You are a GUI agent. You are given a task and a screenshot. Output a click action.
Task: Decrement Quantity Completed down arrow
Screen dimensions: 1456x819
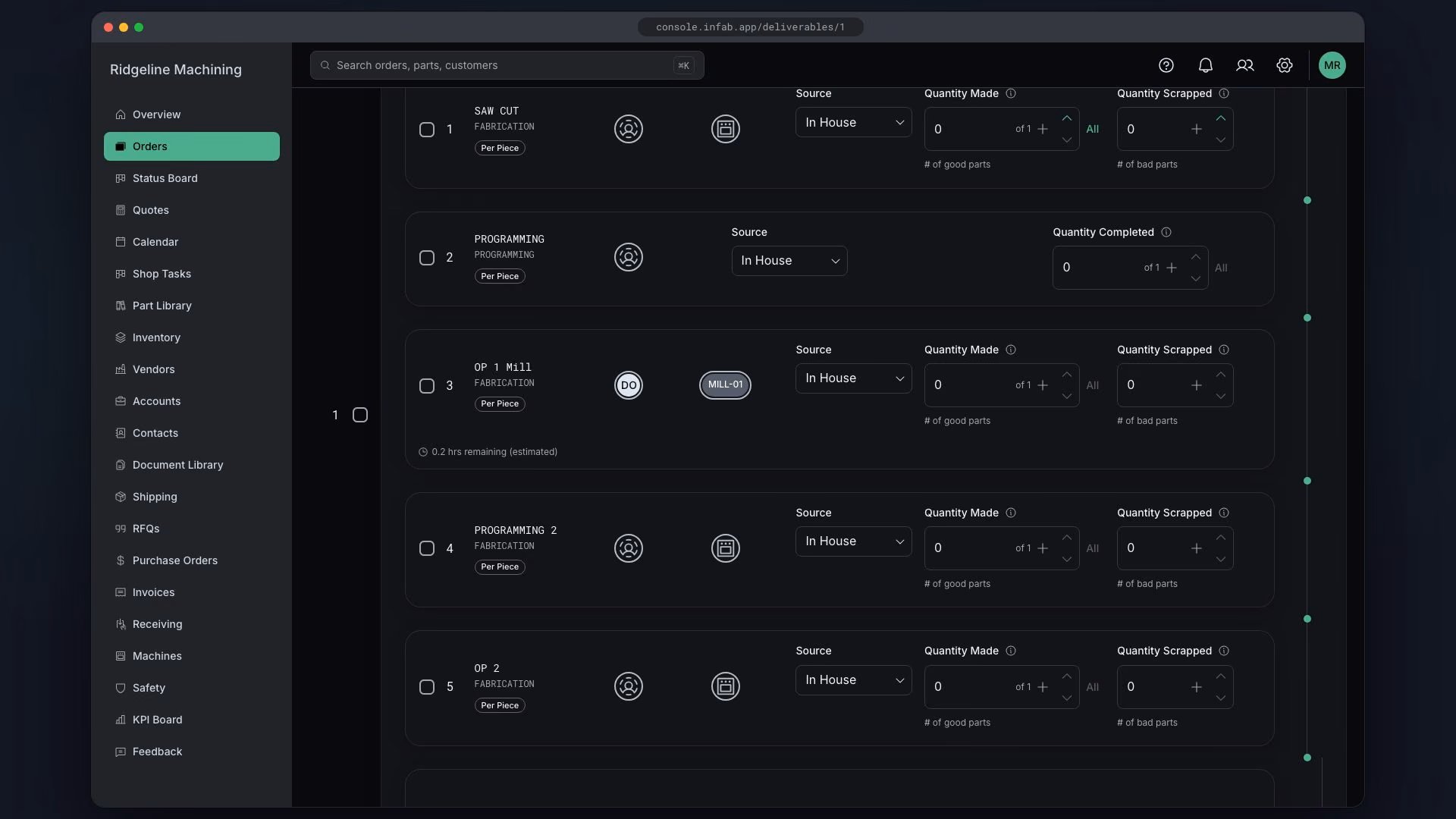pos(1196,279)
